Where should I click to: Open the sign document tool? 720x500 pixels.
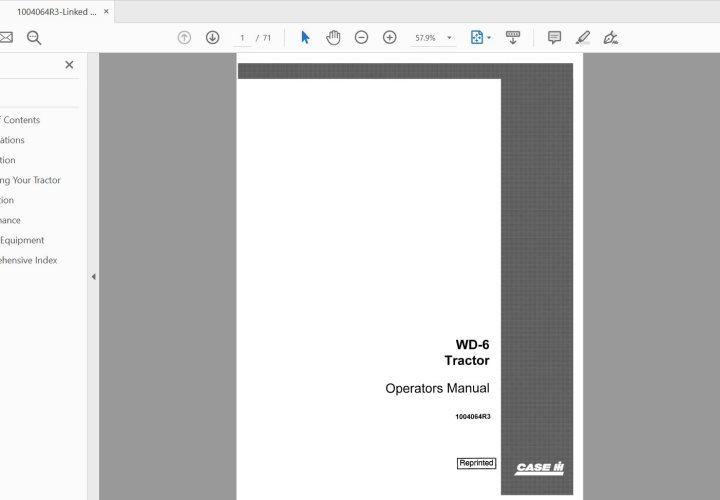pos(610,37)
